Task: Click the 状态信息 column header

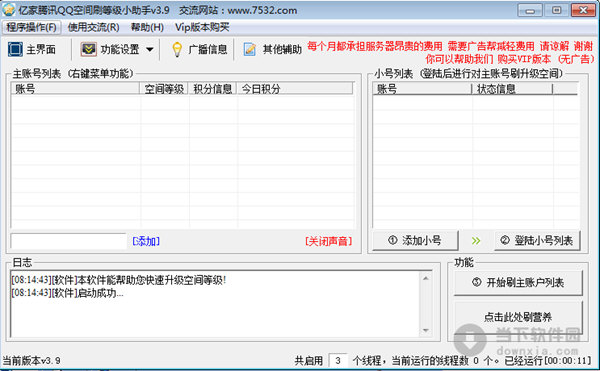Action: 512,89
